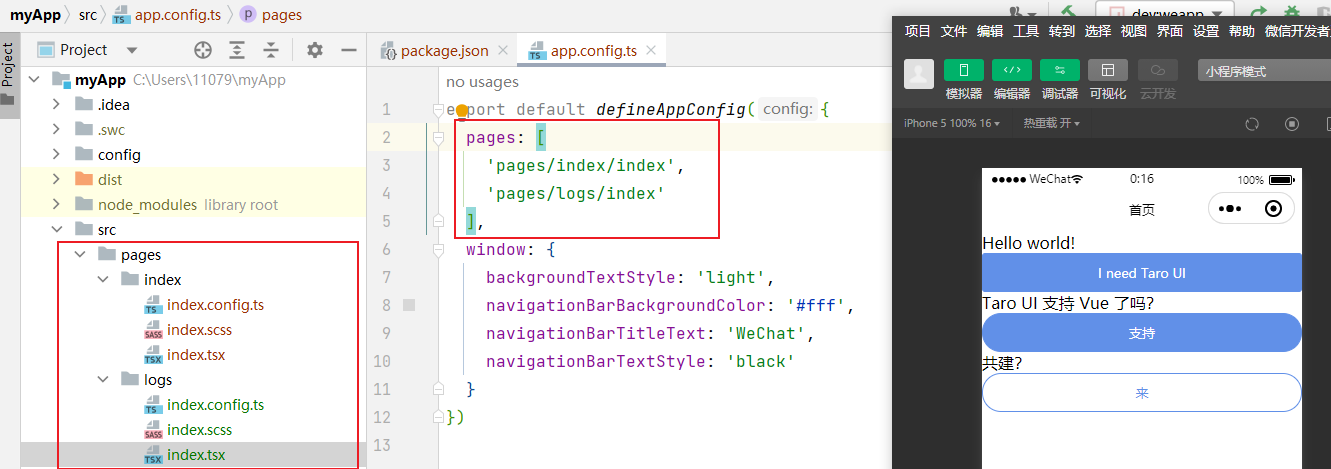Expand the node_modules folder
Screen dimensions: 1331x469
pyautogui.click(x=58, y=205)
